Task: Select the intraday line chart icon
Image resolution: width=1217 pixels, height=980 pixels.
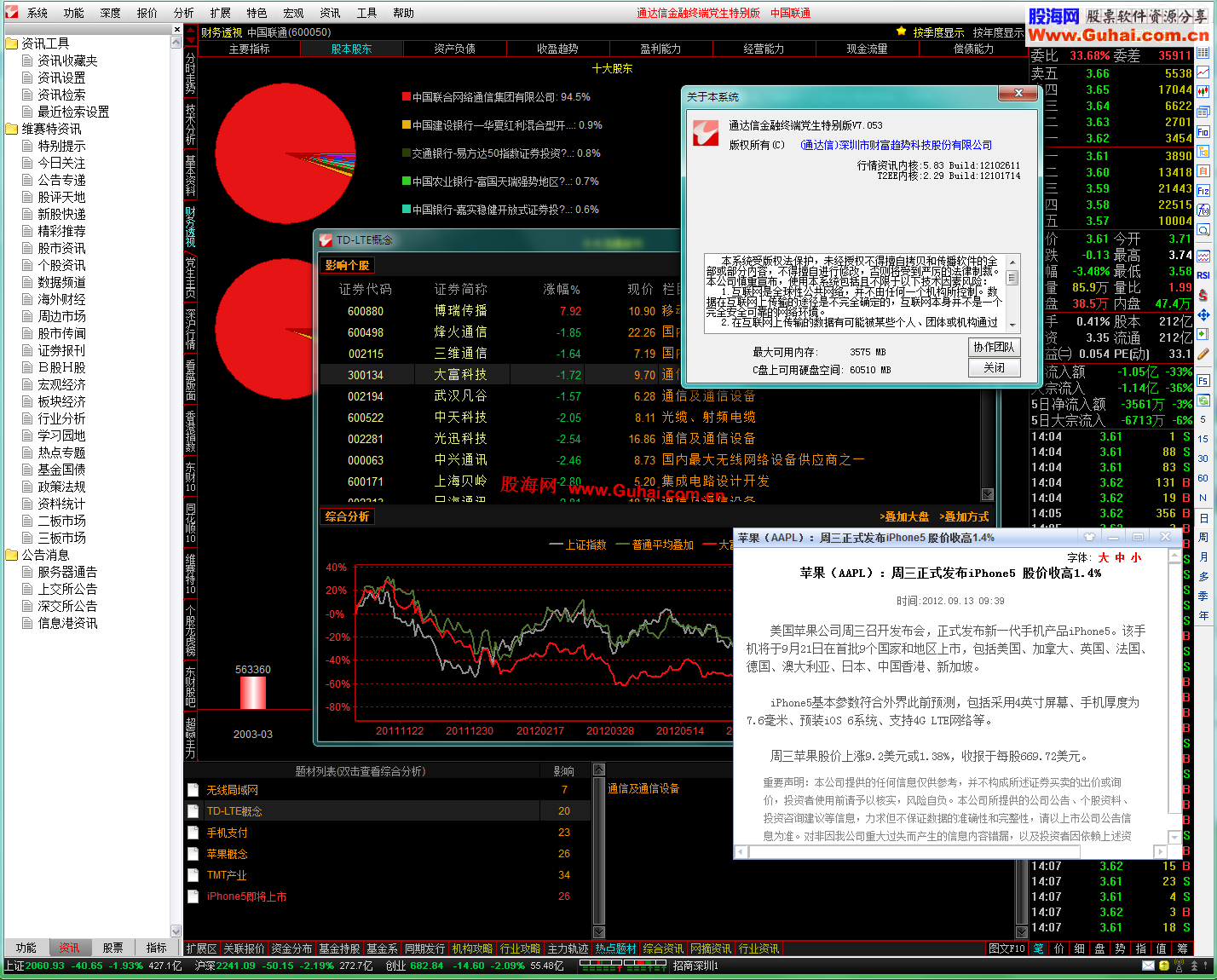Action: [x=1203, y=72]
